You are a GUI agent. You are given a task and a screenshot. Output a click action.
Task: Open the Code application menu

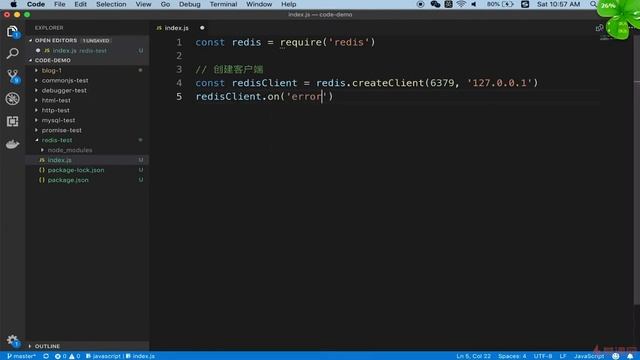point(36,4)
